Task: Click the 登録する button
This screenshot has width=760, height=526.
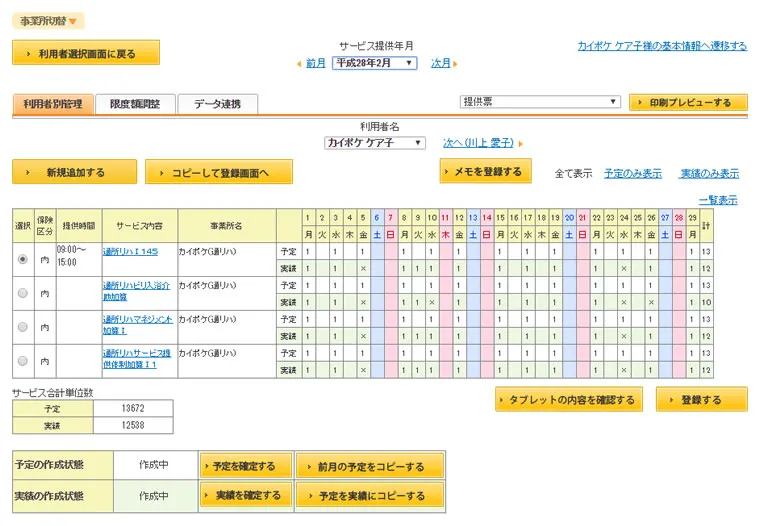Action: (701, 400)
